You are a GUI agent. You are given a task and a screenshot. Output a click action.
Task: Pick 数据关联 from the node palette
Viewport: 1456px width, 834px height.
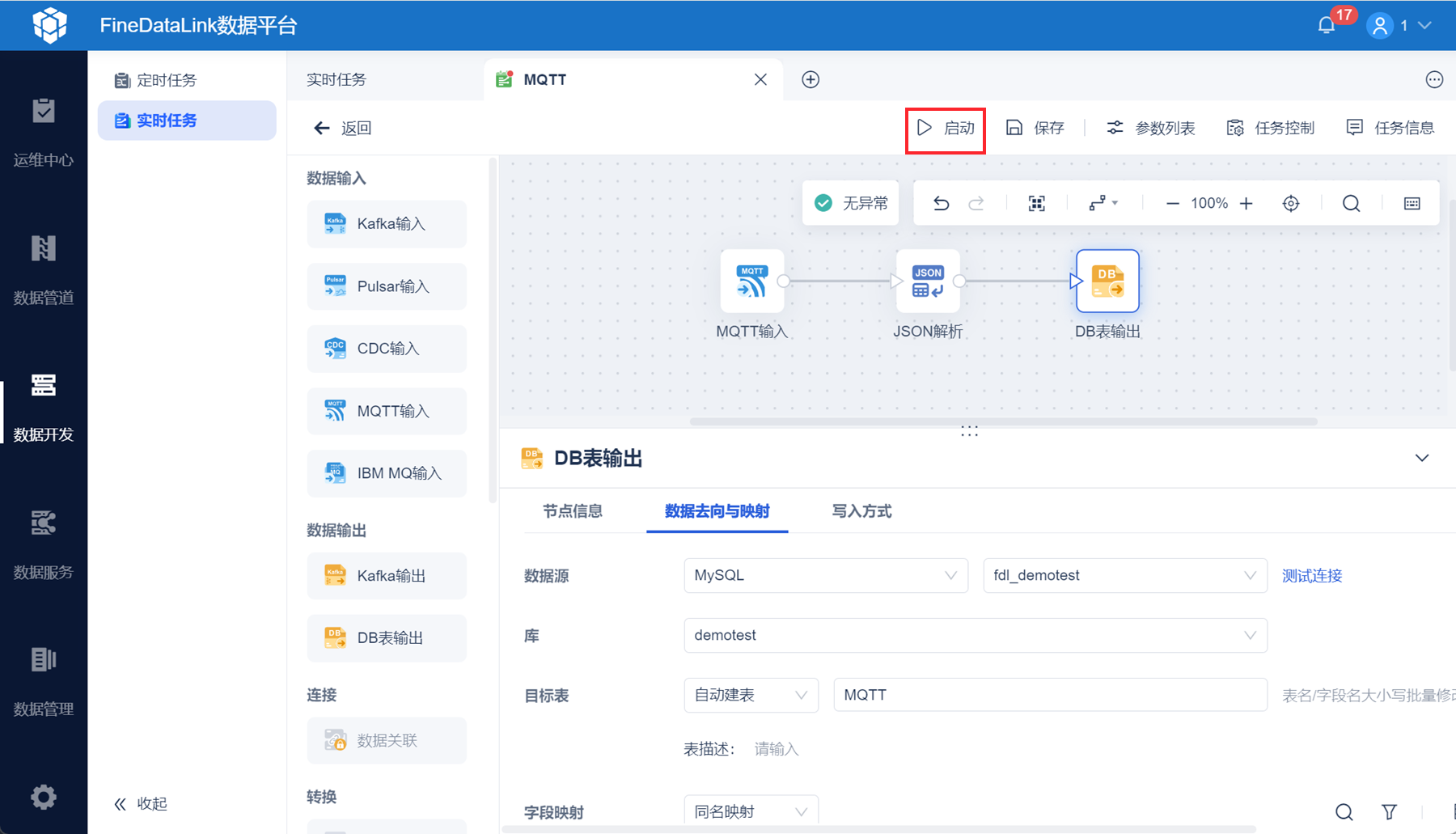387,740
